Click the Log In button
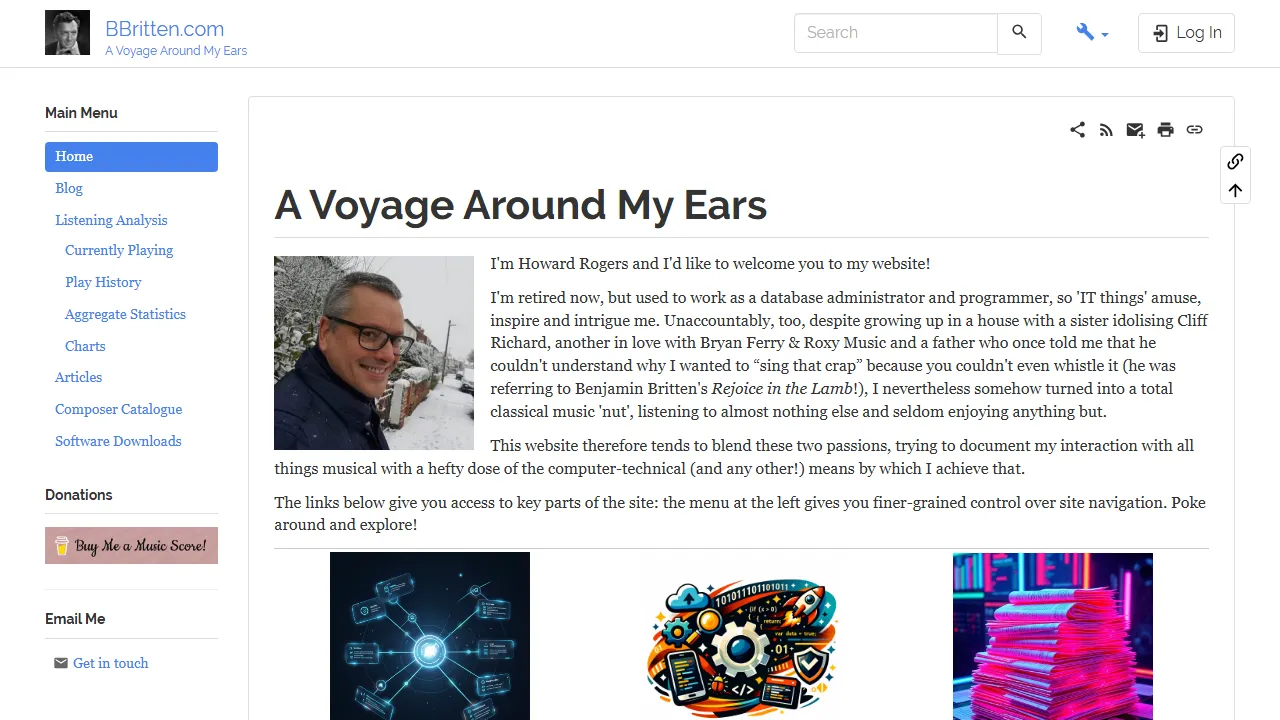This screenshot has width=1280, height=720. [1186, 33]
